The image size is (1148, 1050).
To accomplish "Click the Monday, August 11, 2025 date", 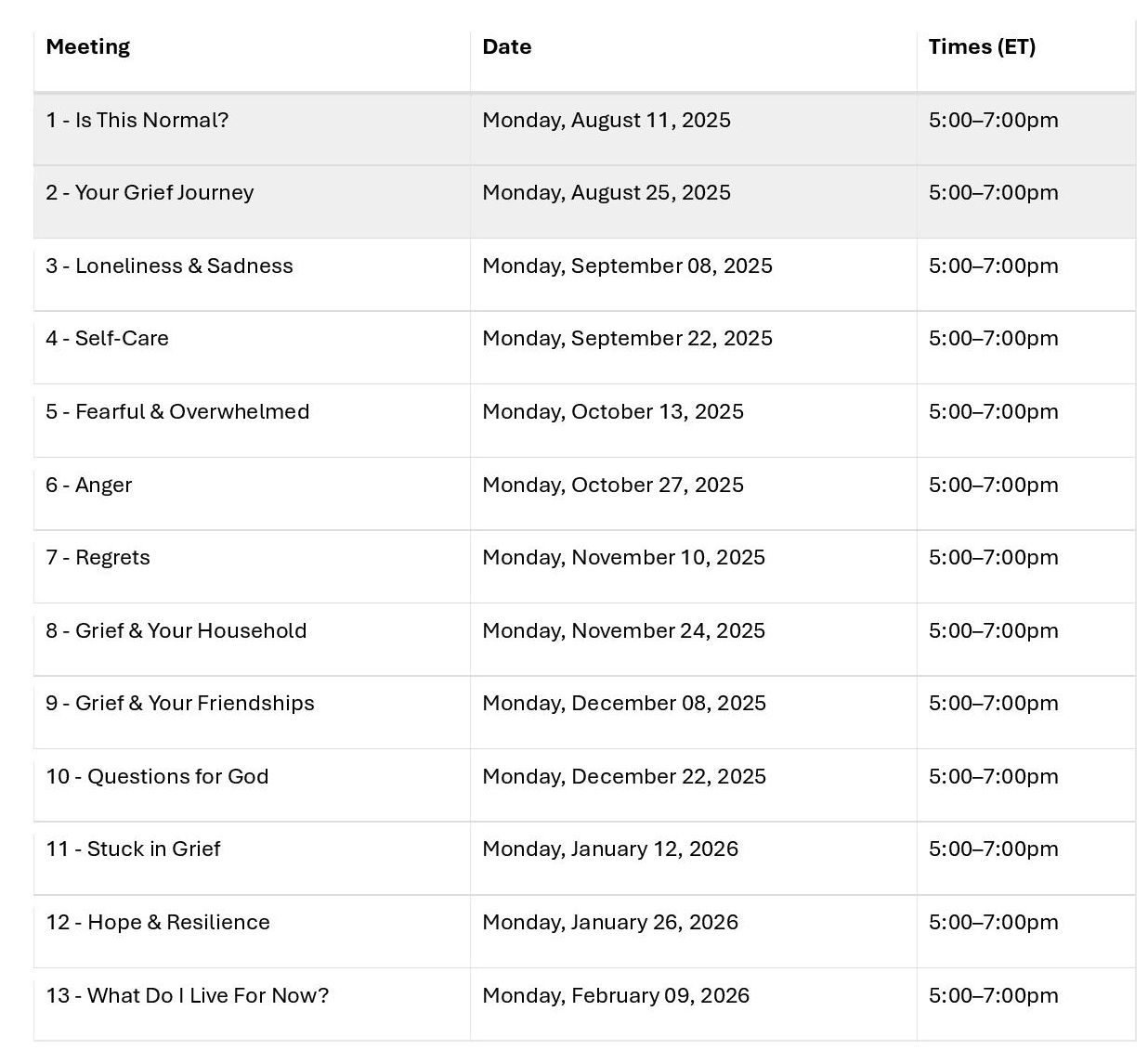I will pyautogui.click(x=607, y=121).
